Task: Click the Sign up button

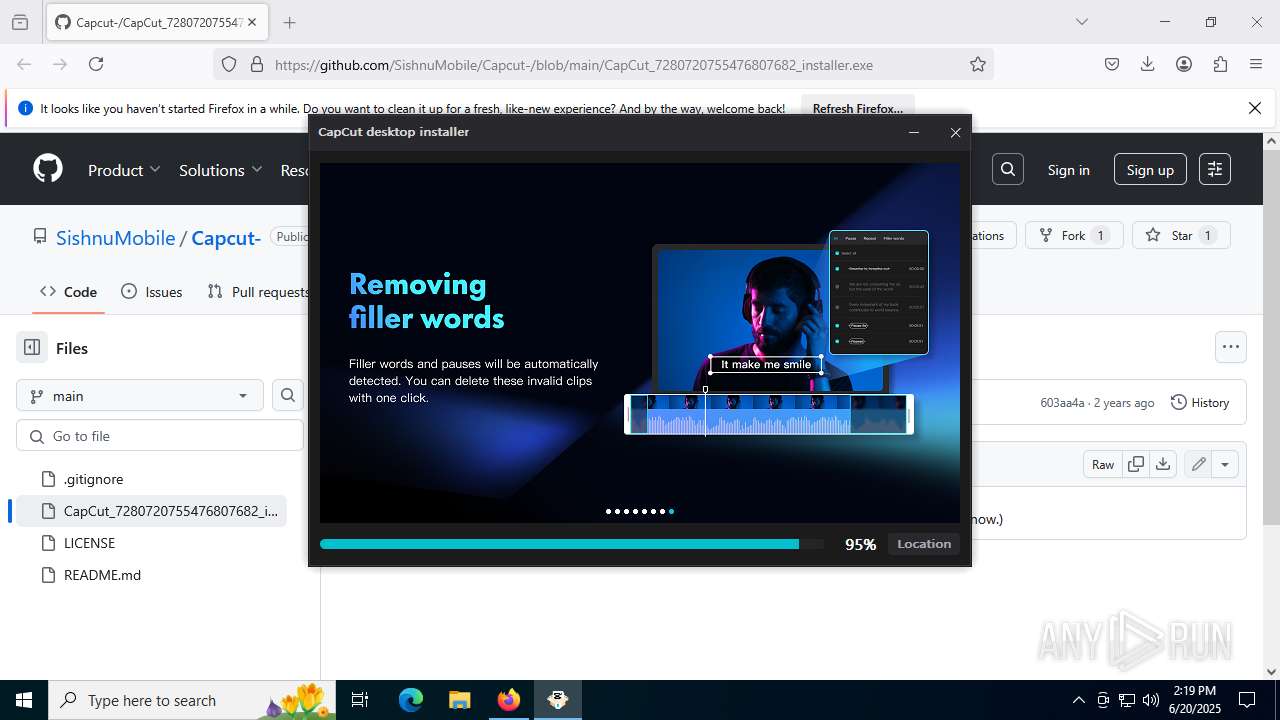Action: pyautogui.click(x=1150, y=170)
